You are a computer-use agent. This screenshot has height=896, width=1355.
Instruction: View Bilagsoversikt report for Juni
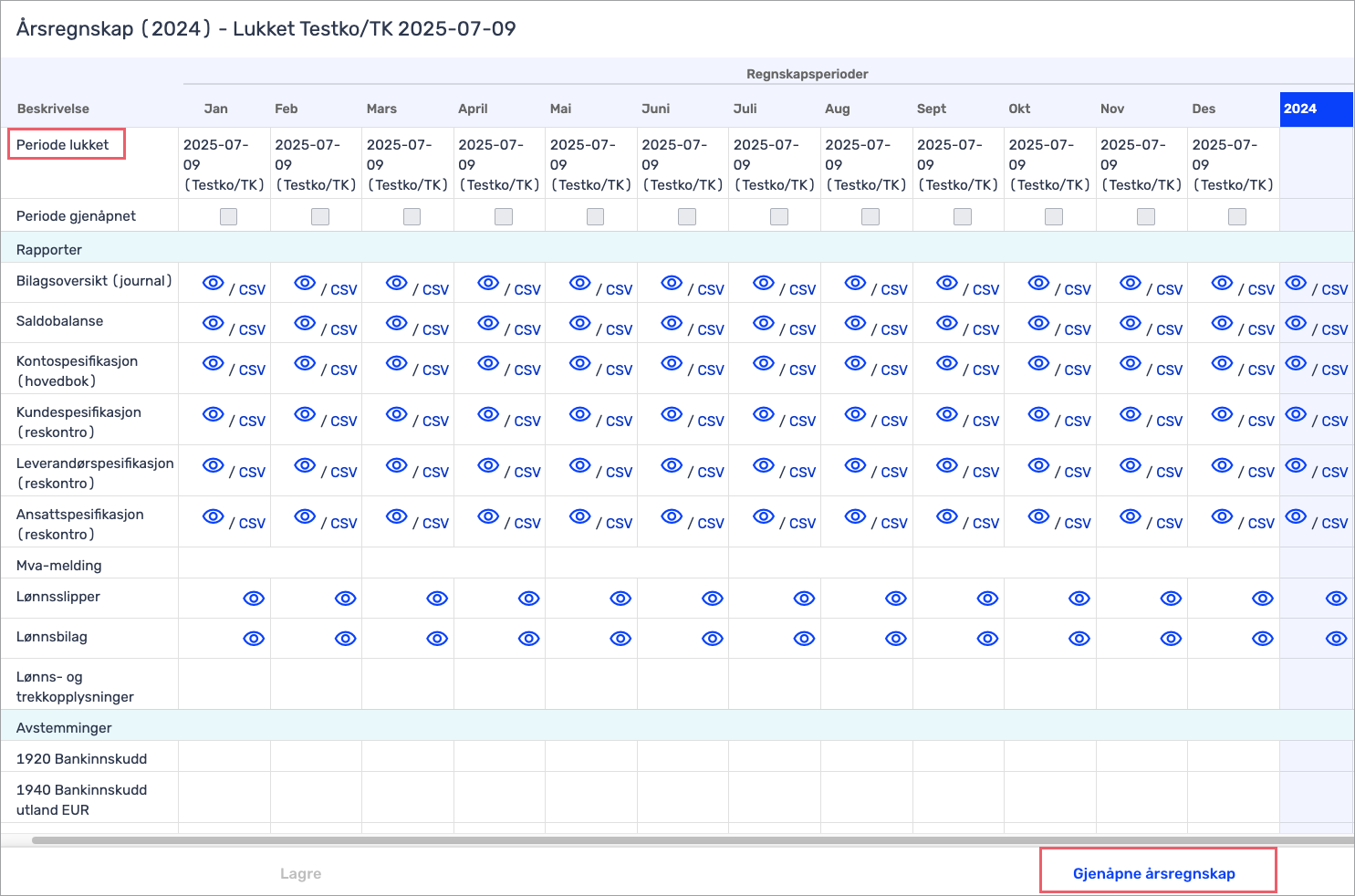click(x=672, y=283)
